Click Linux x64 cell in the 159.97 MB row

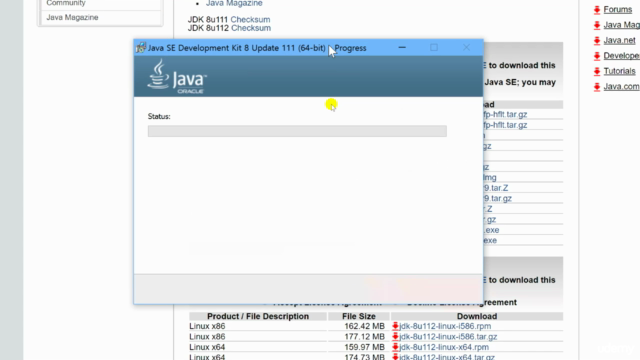click(x=207, y=347)
